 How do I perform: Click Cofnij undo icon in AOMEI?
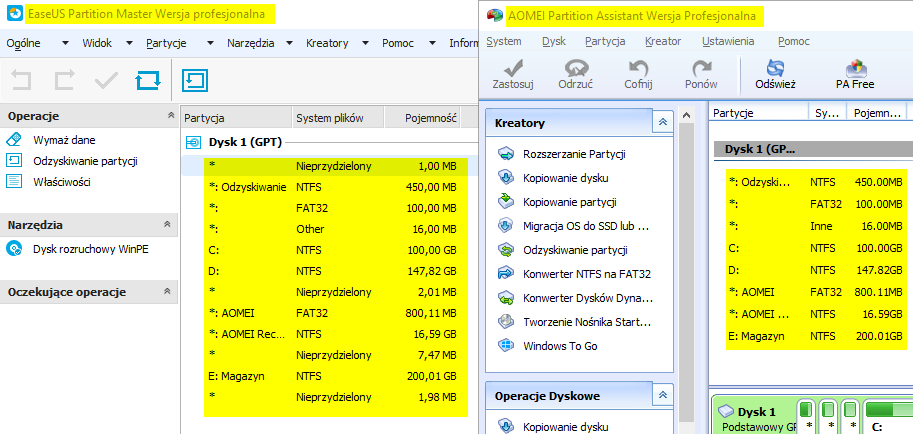point(638,69)
